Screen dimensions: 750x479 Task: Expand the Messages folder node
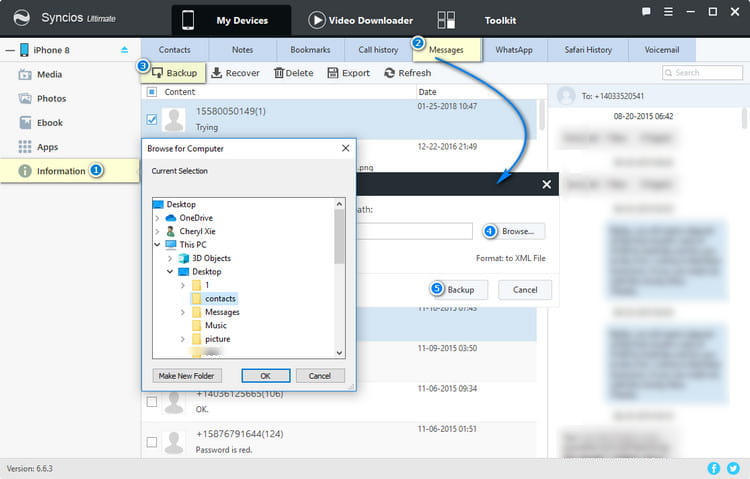pos(182,312)
